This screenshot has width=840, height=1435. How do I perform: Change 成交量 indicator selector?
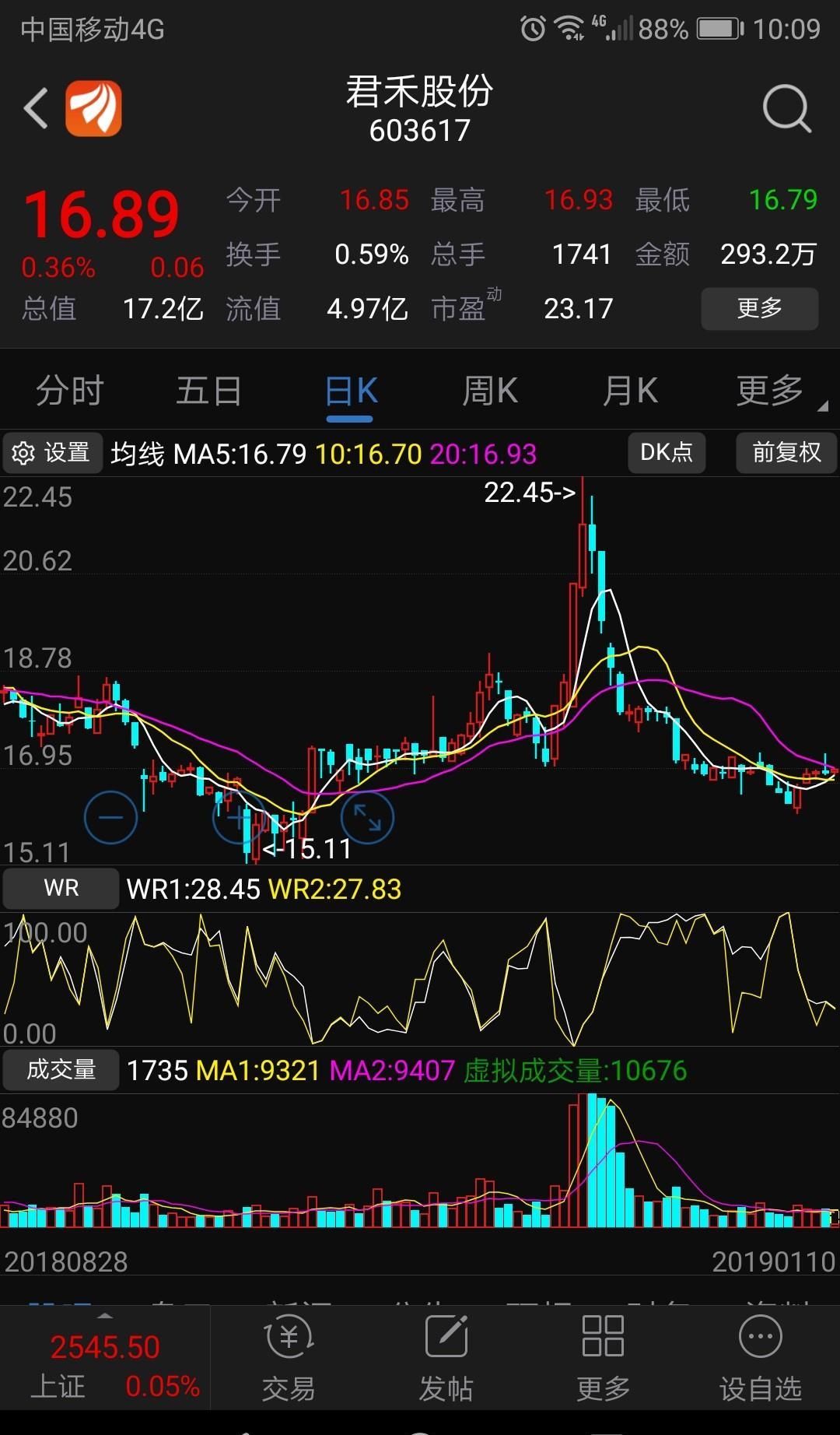pyautogui.click(x=61, y=1070)
